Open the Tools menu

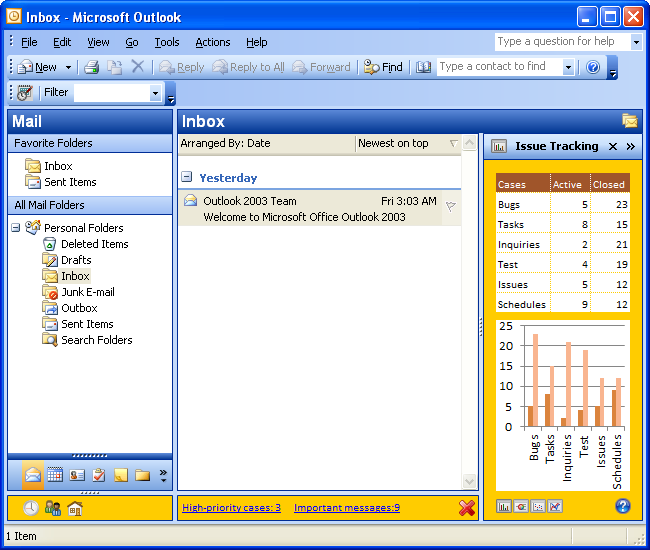coord(167,42)
